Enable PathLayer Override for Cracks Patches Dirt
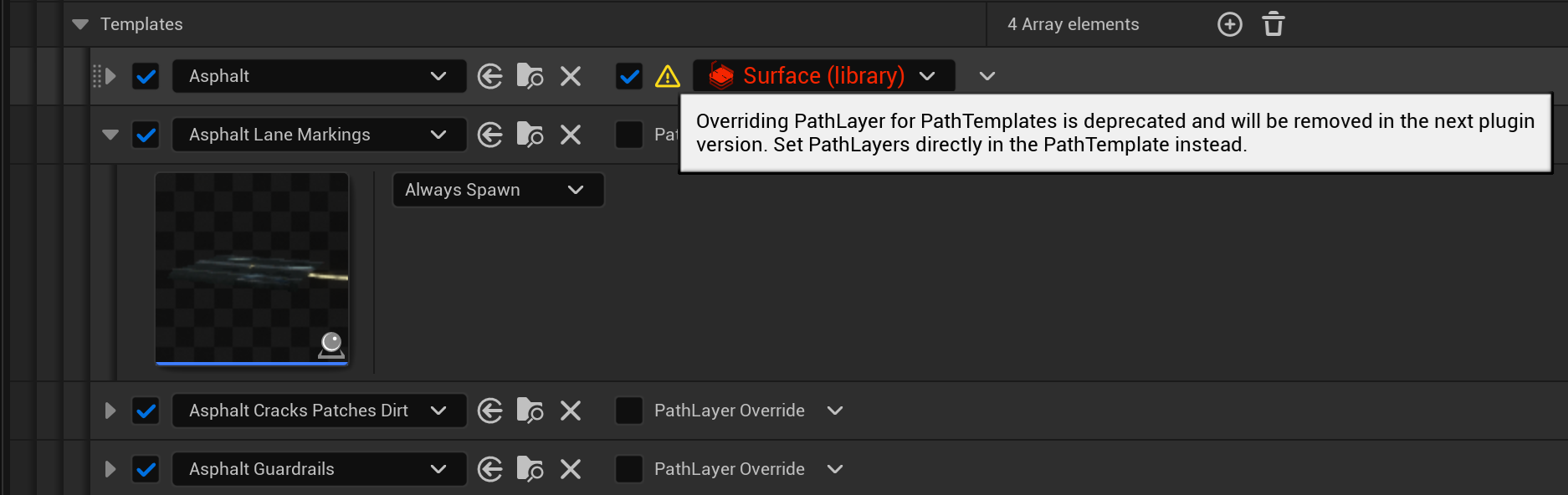 pos(629,411)
